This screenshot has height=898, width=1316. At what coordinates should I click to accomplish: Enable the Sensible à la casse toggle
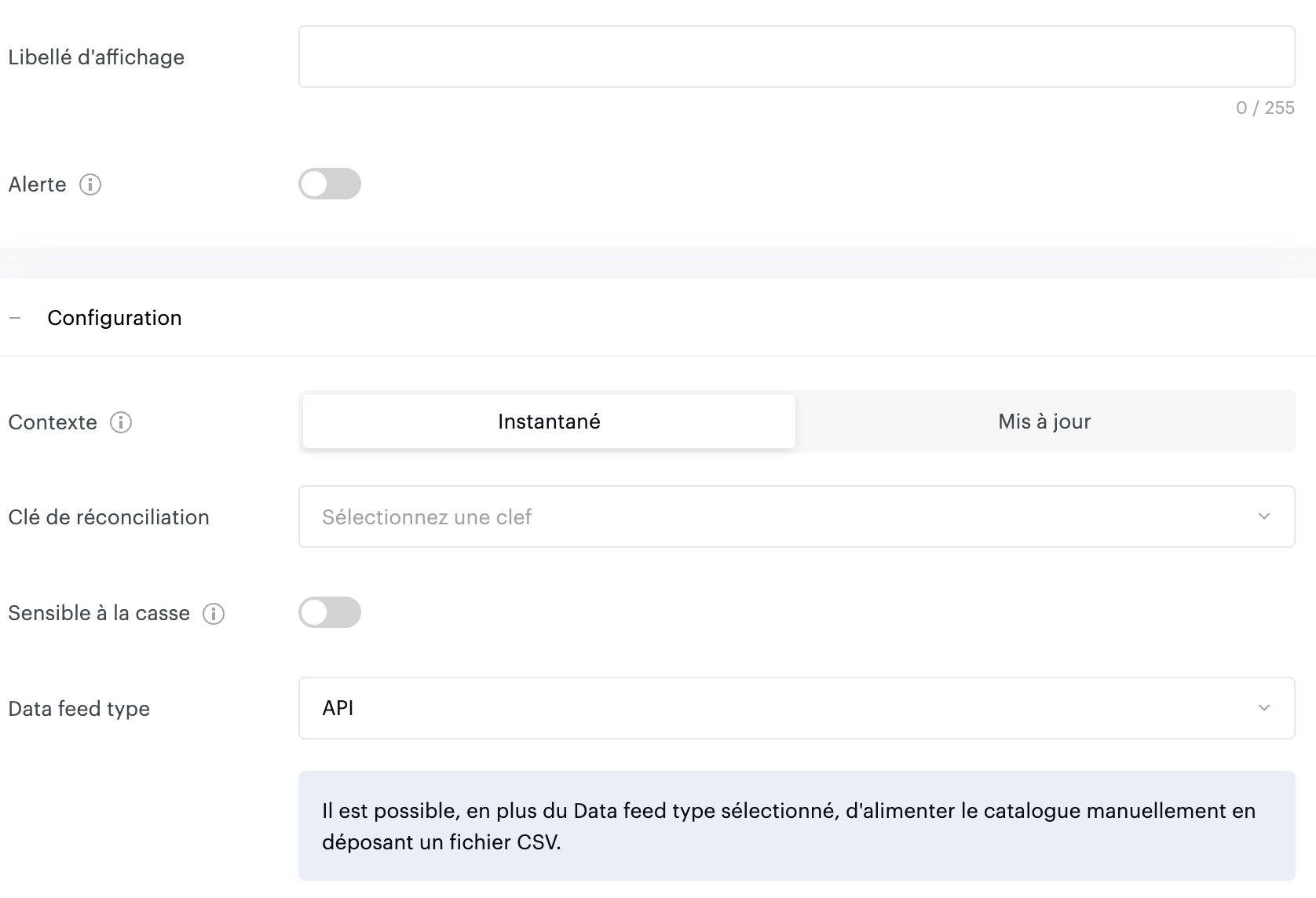click(330, 612)
